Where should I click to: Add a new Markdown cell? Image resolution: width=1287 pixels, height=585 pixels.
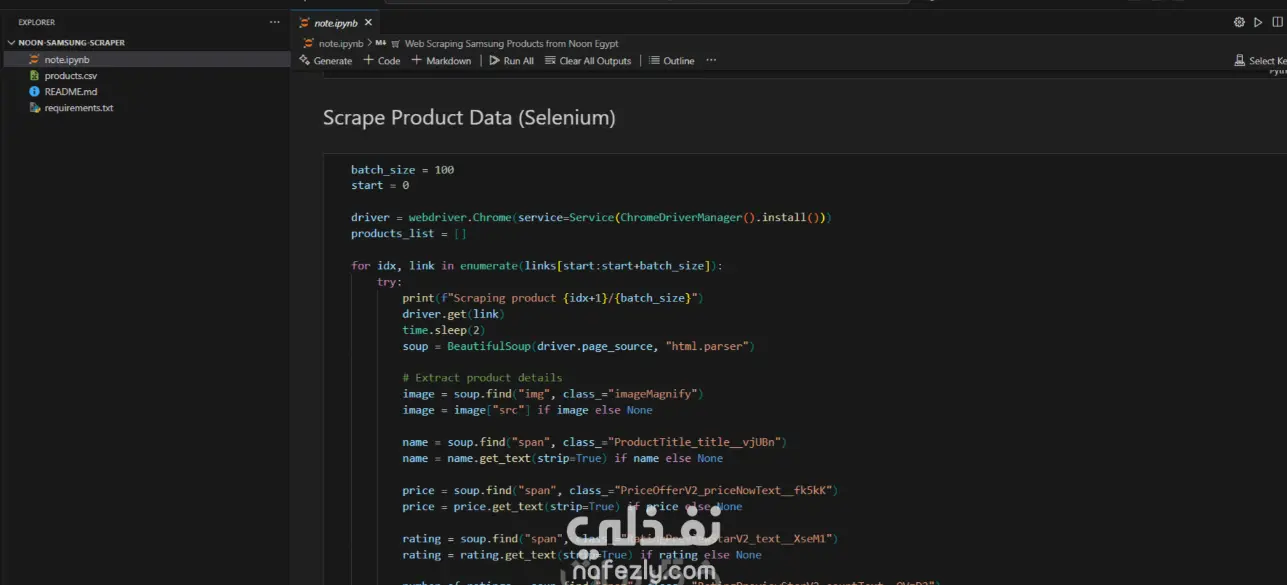[x=441, y=61]
